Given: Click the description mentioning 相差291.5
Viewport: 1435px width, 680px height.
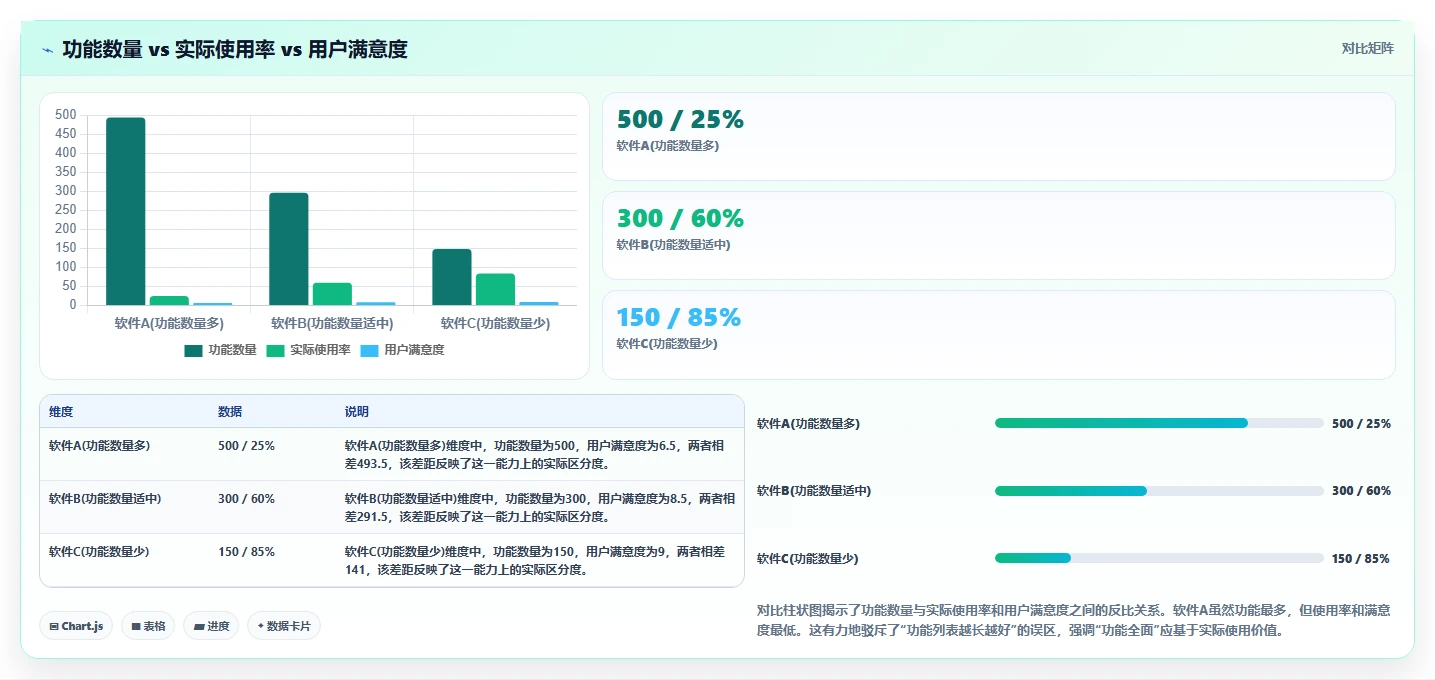Looking at the screenshot, I should coord(540,508).
